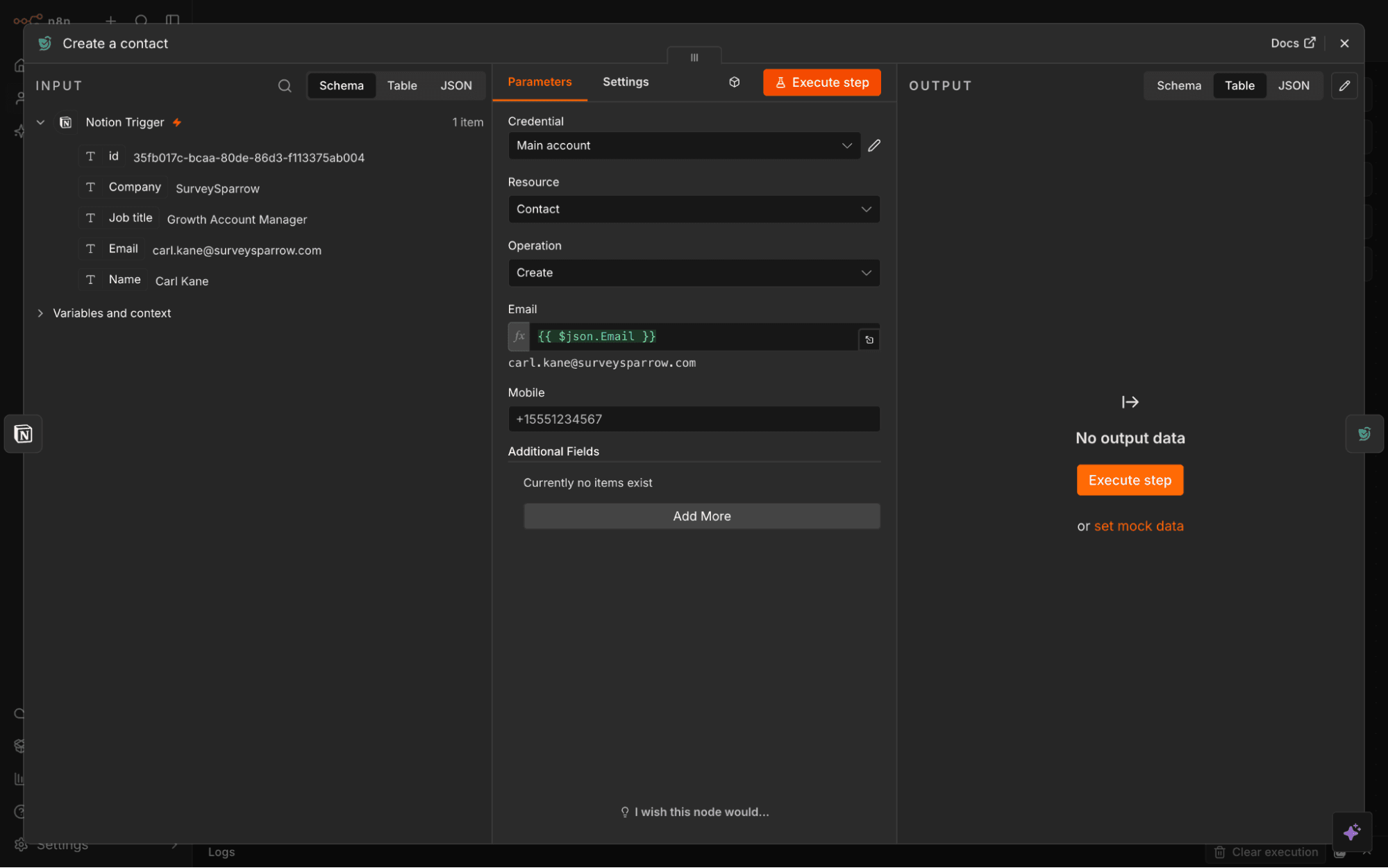Click the SurveySparrow node icon in the header
Viewport: 1388px width, 868px height.
(x=45, y=43)
